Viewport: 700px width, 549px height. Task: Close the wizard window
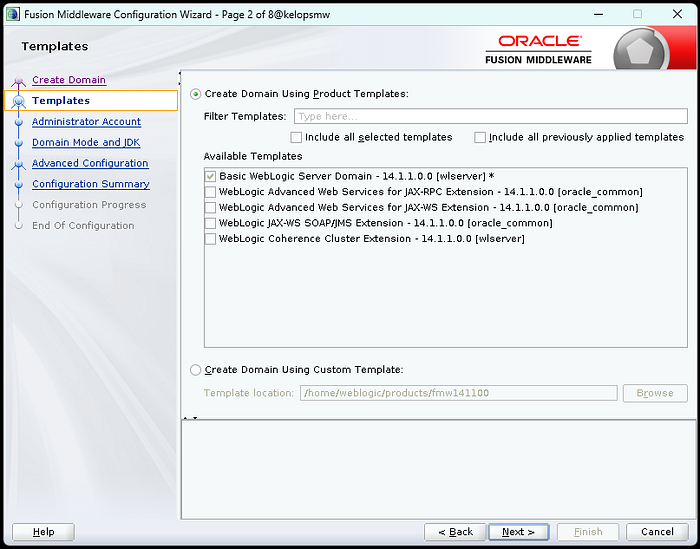(x=677, y=14)
